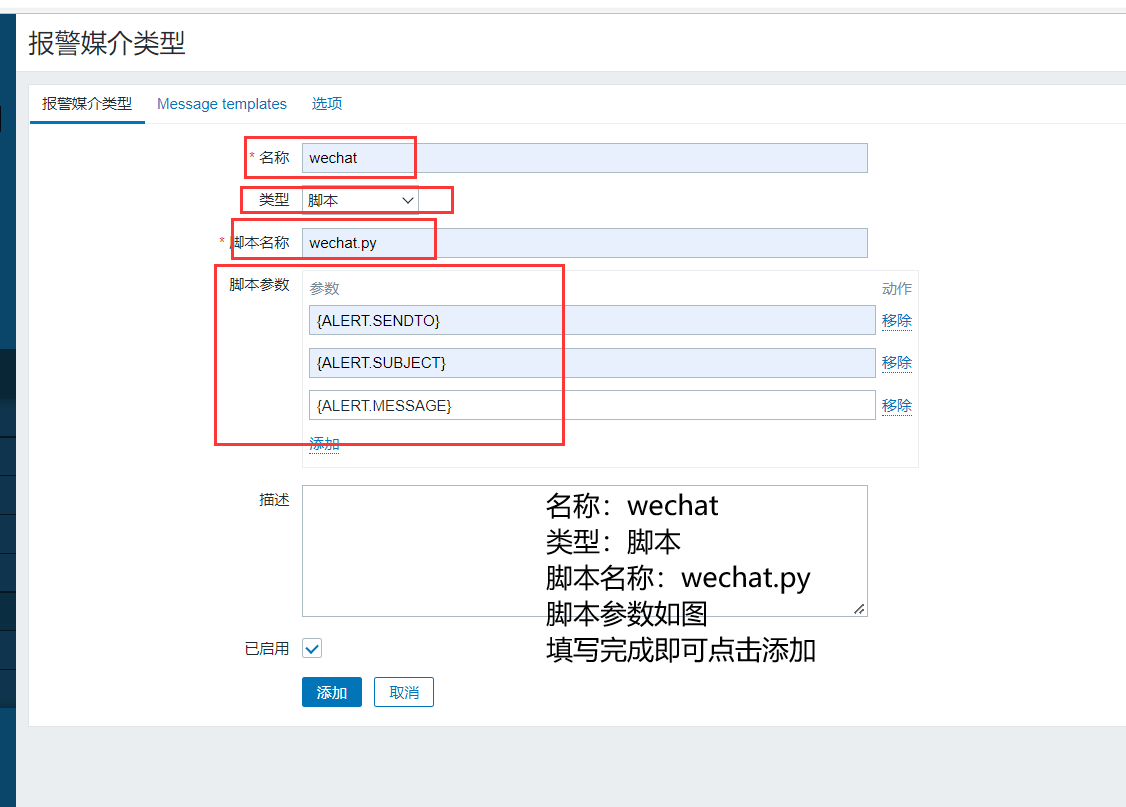The width and height of the screenshot is (1126, 807).
Task: Click the {ALERT.SUBJECT} parameter field
Action: coord(592,363)
